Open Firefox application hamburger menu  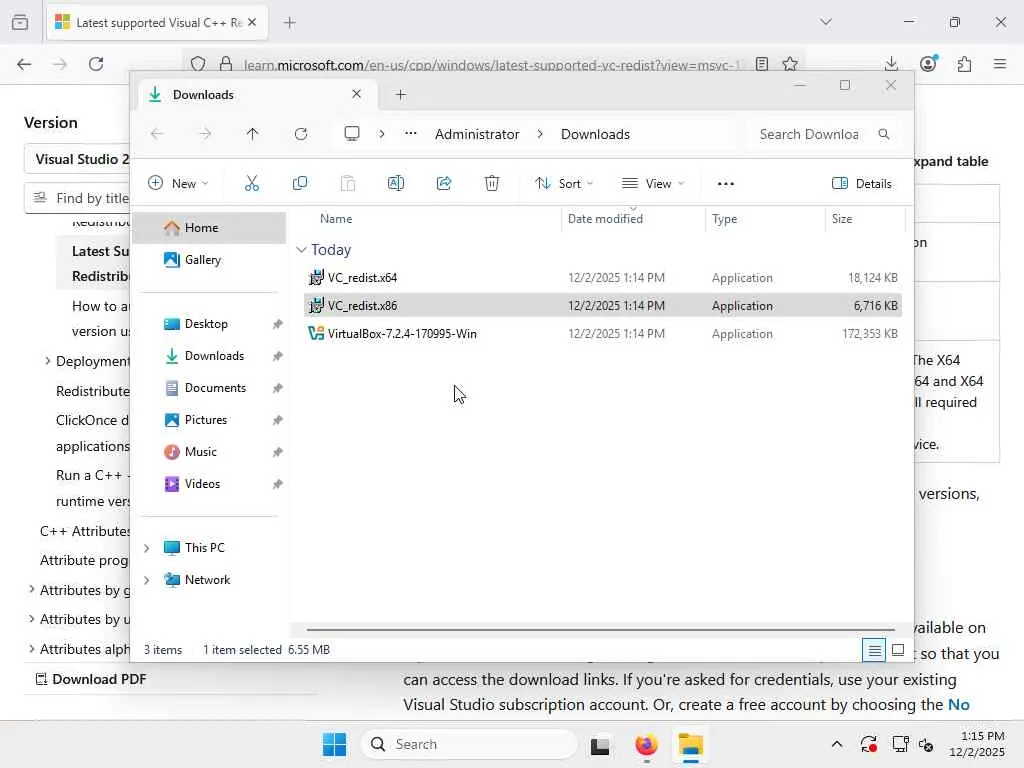click(1000, 64)
